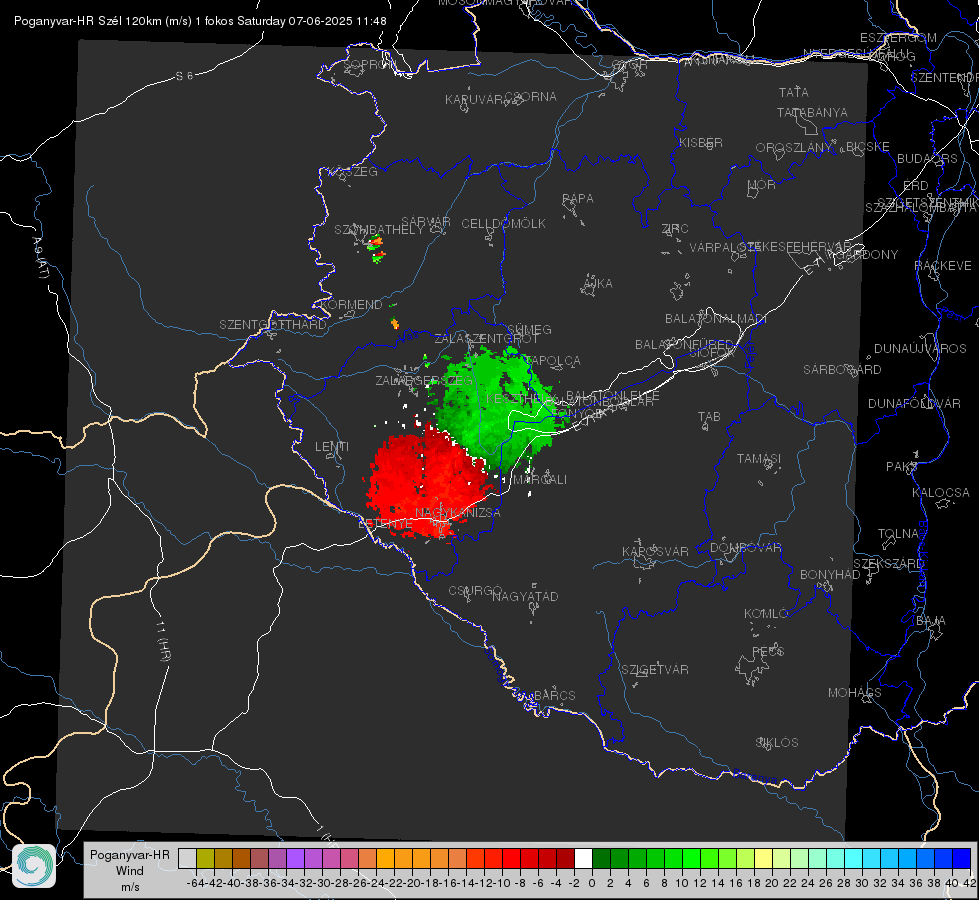Click the SARVAR city label
The height and width of the screenshot is (900, 979).
tap(426, 222)
